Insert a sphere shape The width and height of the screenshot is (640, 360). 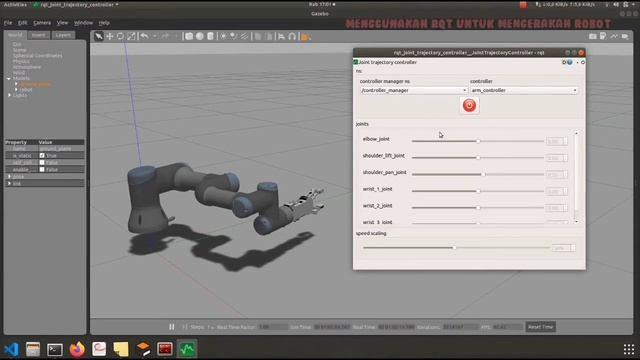tap(200, 36)
